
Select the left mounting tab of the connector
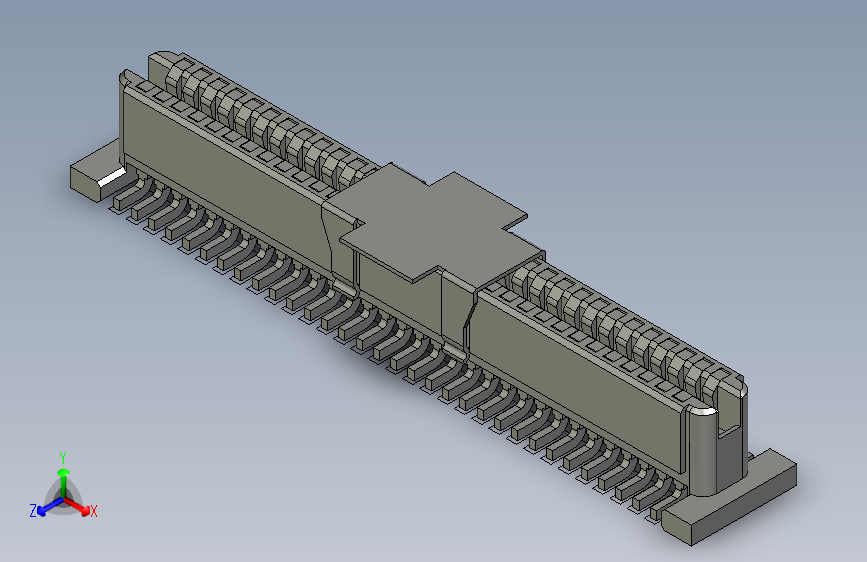point(98,171)
